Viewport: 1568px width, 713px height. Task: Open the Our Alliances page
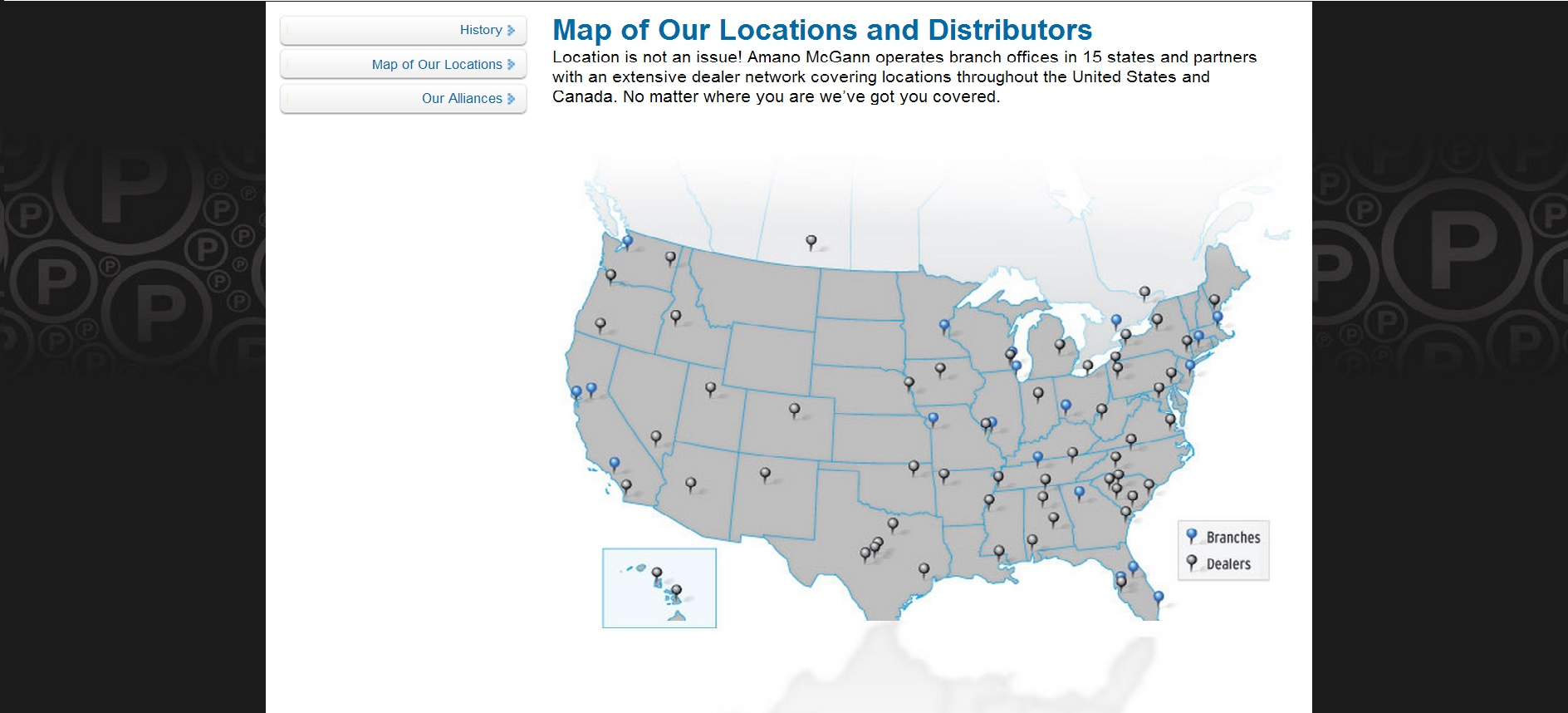[x=462, y=98]
